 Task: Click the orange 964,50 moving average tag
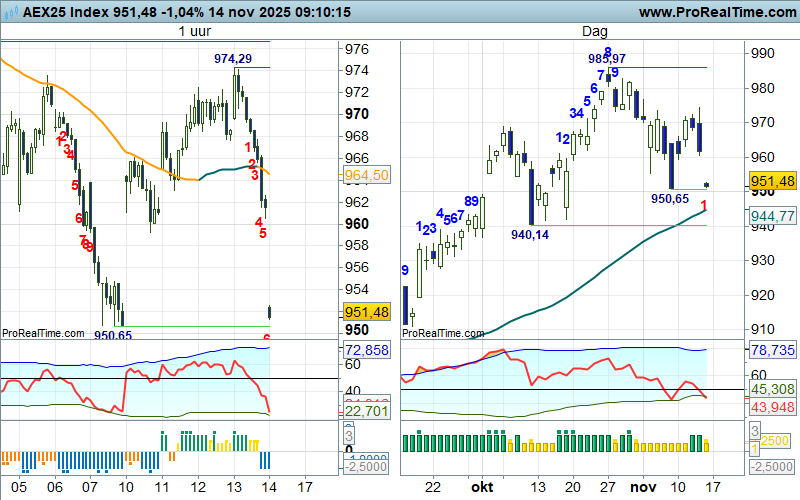point(366,175)
